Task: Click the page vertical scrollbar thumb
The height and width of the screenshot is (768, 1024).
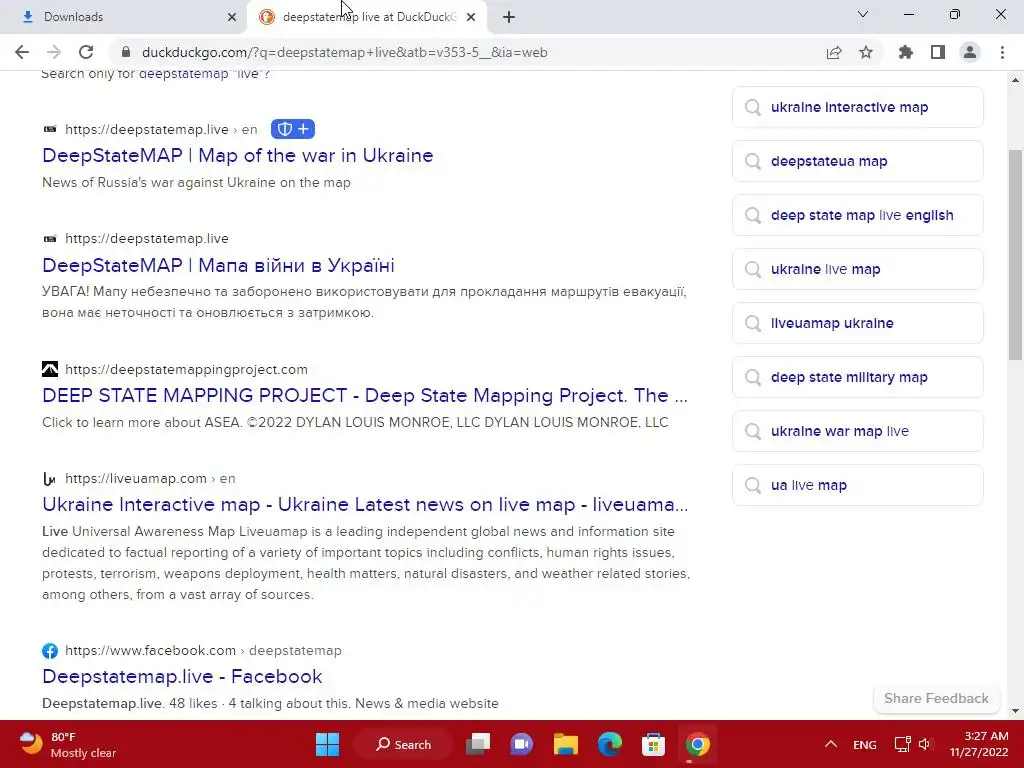Action: coord(1015,255)
